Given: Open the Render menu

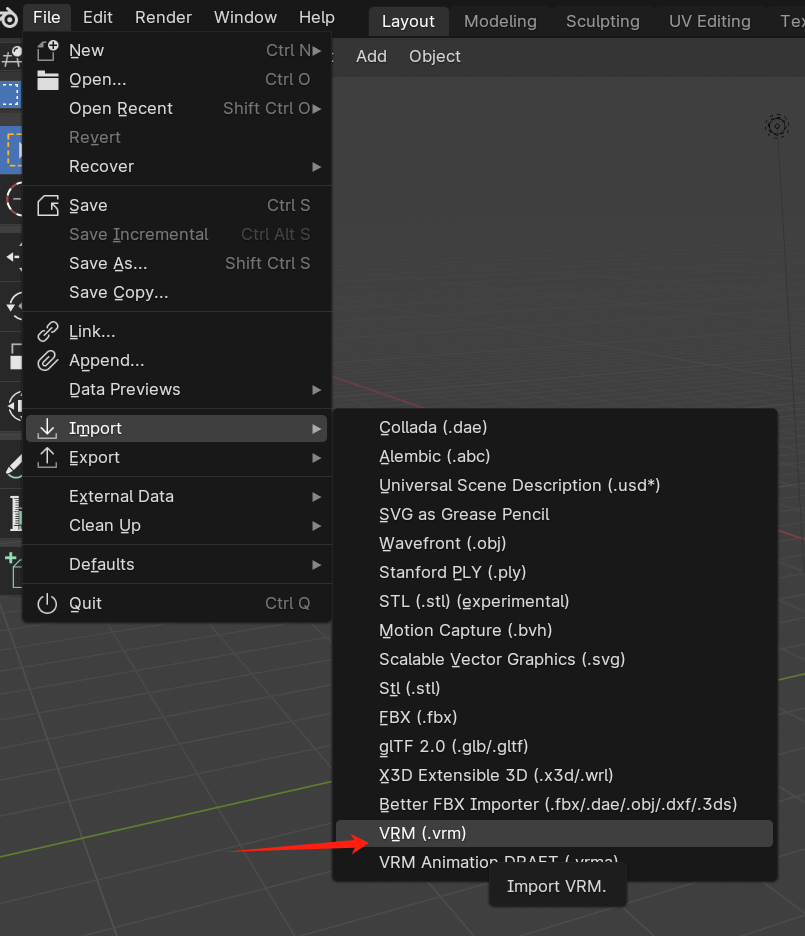Looking at the screenshot, I should [163, 17].
